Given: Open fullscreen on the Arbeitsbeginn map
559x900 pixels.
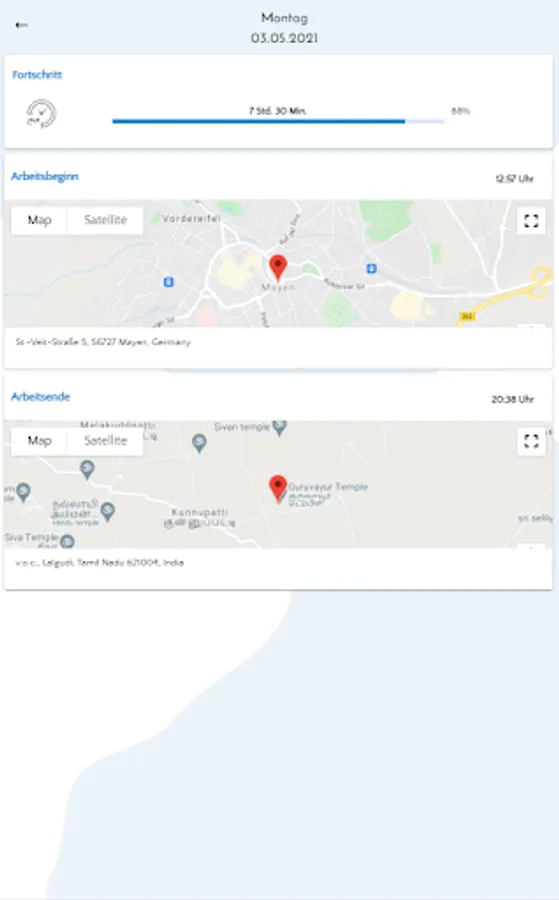Looking at the screenshot, I should pyautogui.click(x=531, y=220).
